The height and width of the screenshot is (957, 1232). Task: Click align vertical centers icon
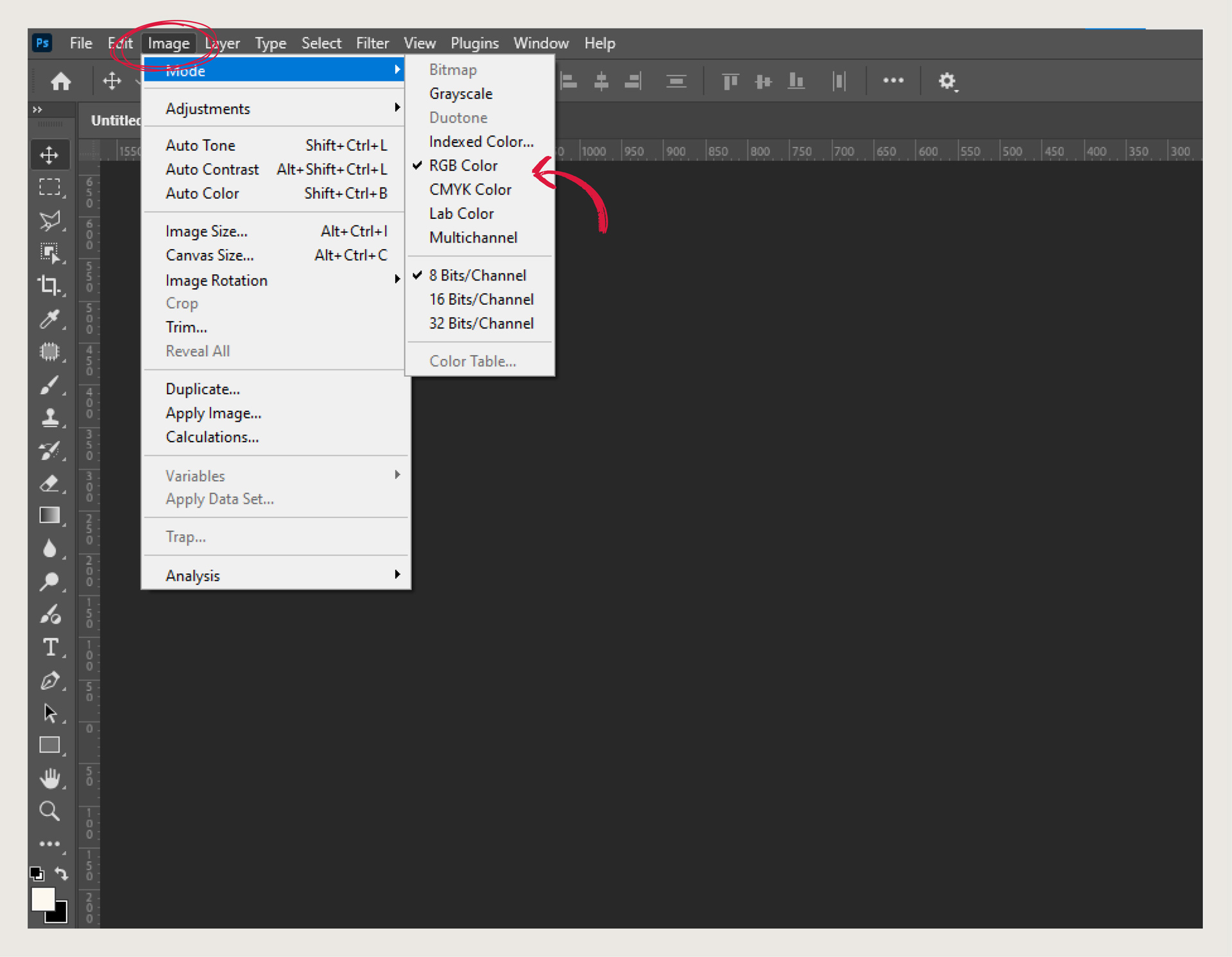pos(763,81)
